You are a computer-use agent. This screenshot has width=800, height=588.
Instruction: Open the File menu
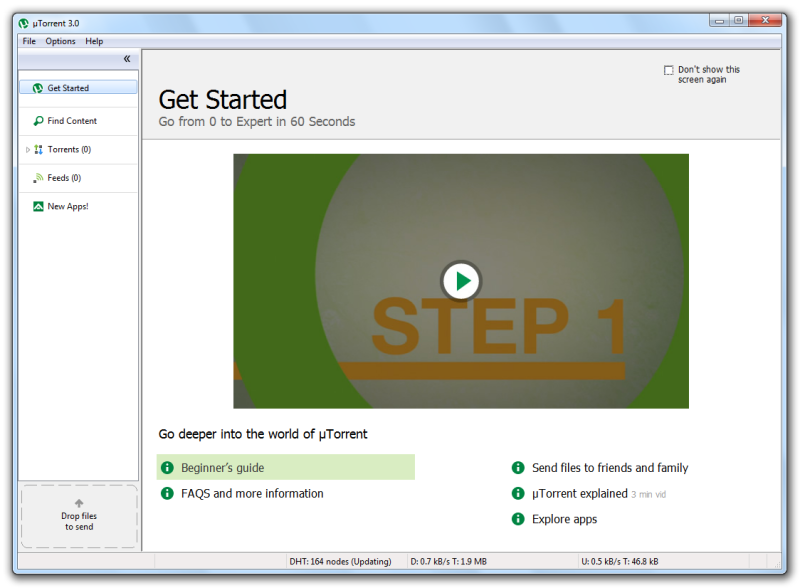pos(29,41)
